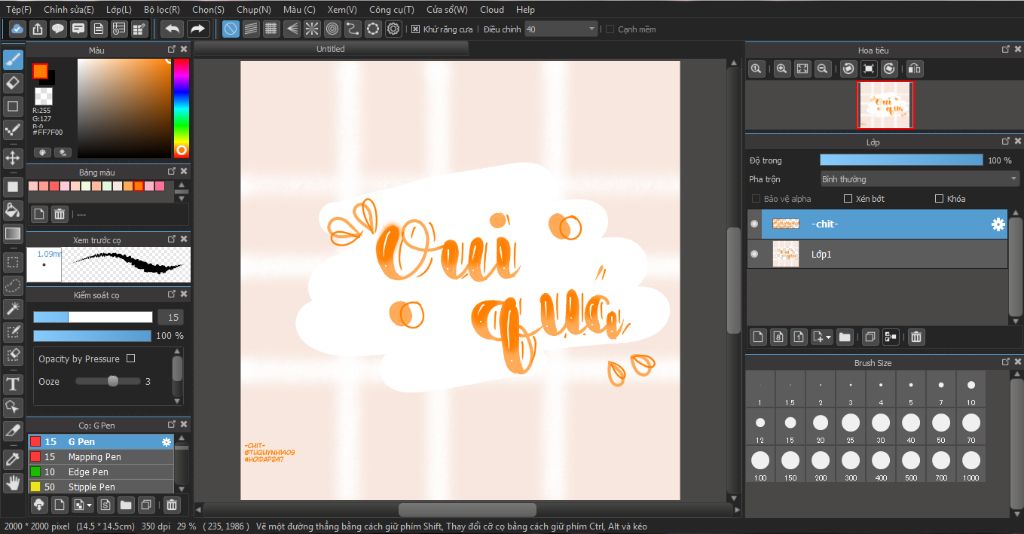The height and width of the screenshot is (534, 1024).
Task: Select the Eyedropper tool
Action: point(13,459)
